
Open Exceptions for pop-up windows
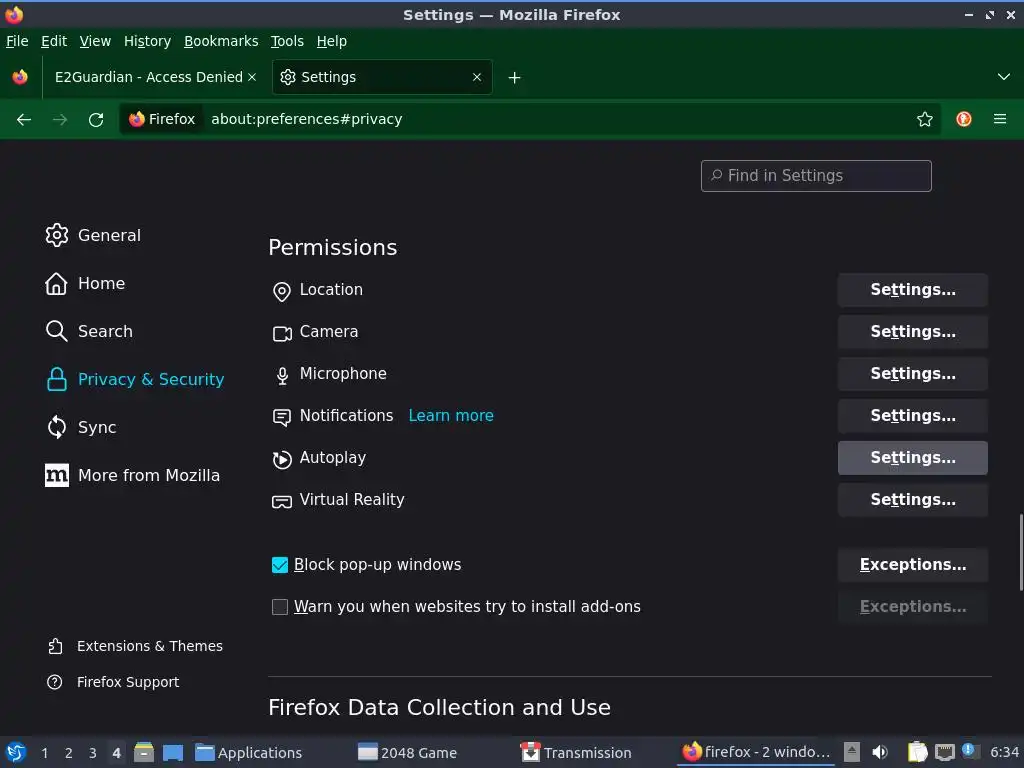pos(912,565)
